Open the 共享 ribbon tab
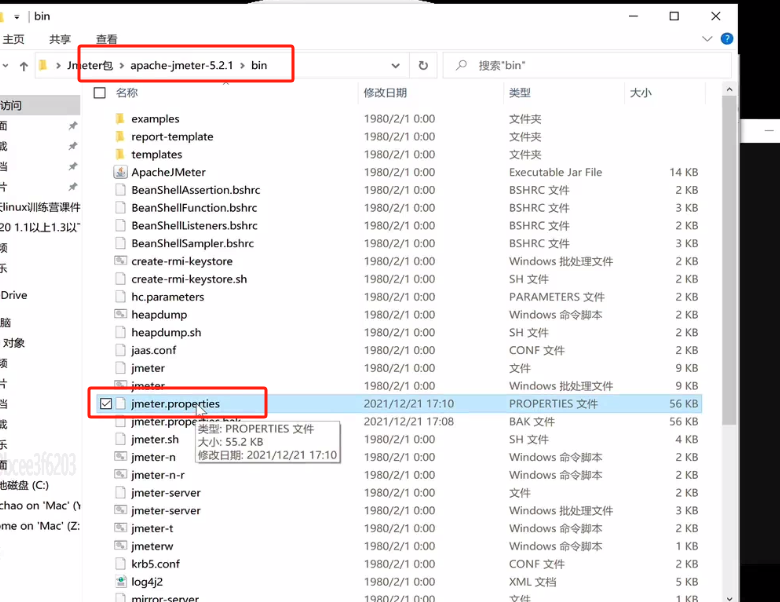Viewport: 780px width, 602px height. click(x=60, y=39)
